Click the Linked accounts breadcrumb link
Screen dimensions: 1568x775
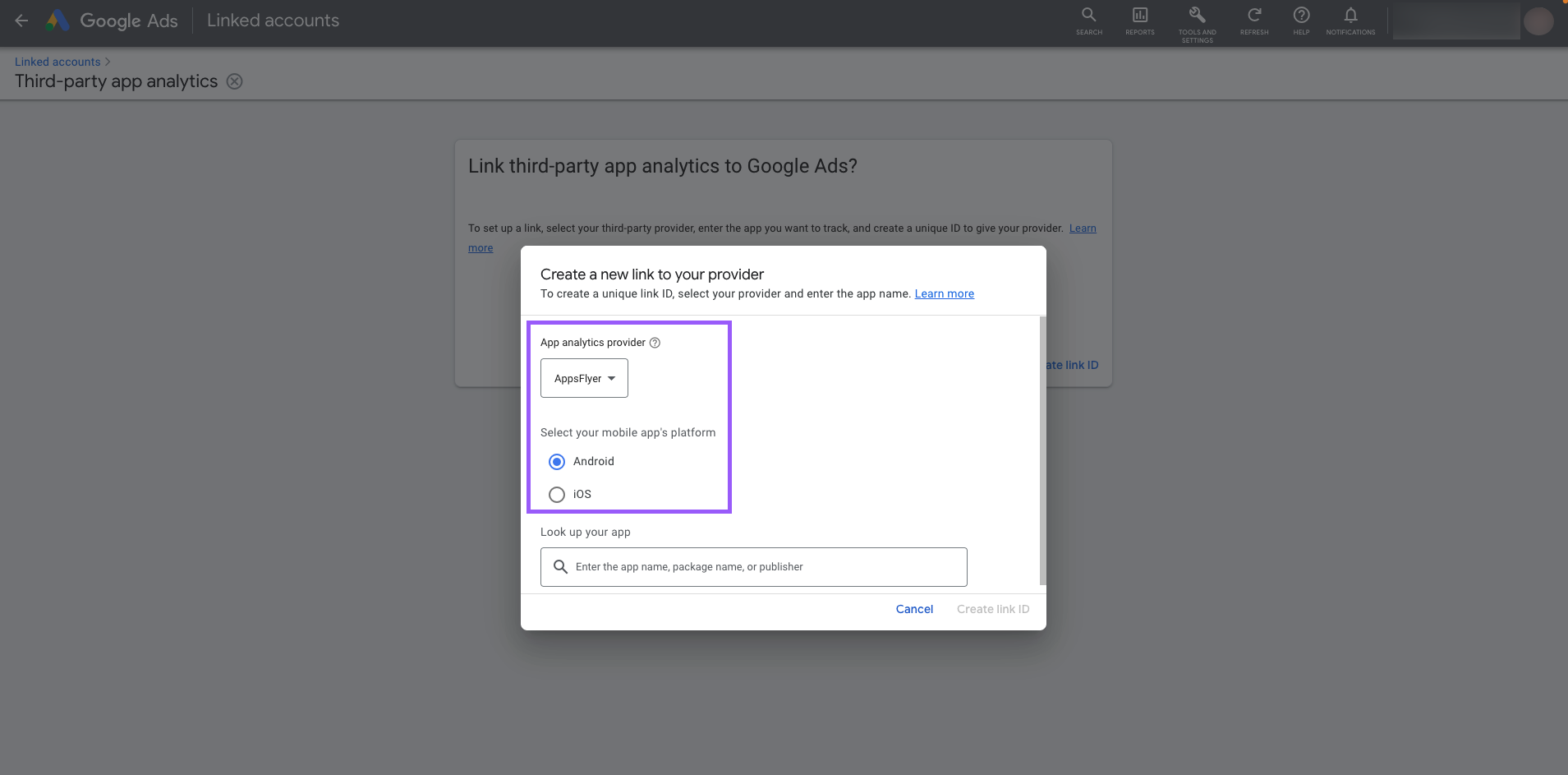57,62
